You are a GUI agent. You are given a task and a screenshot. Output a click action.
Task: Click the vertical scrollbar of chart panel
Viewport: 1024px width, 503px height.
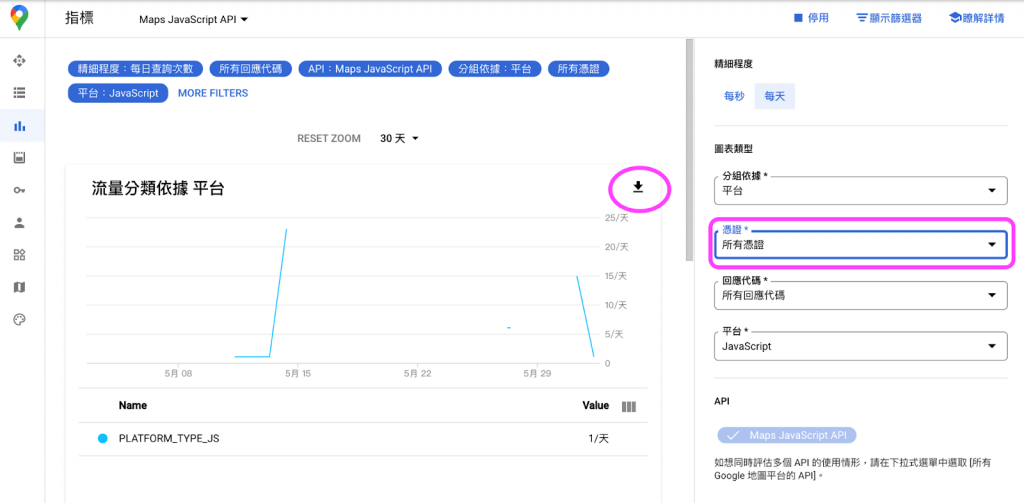click(x=689, y=150)
